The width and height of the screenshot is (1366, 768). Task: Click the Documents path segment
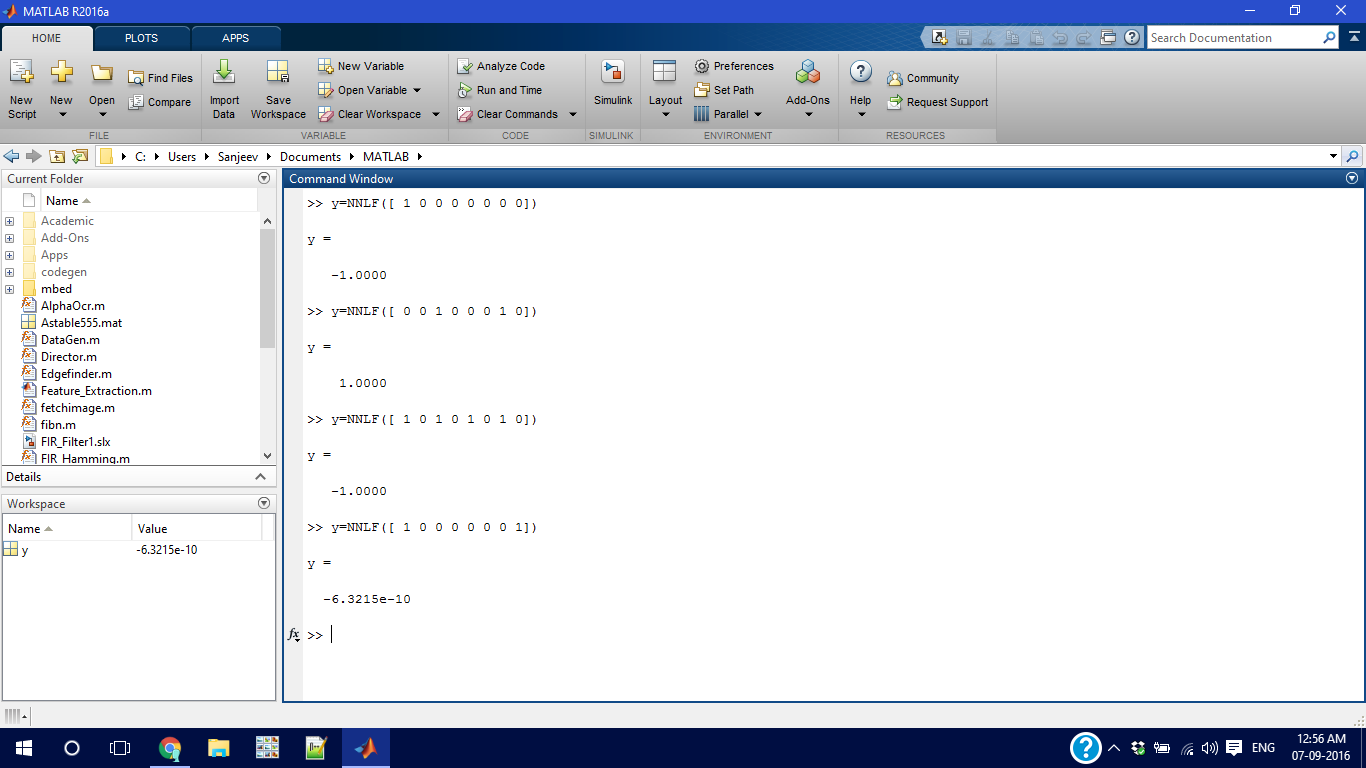pos(310,157)
